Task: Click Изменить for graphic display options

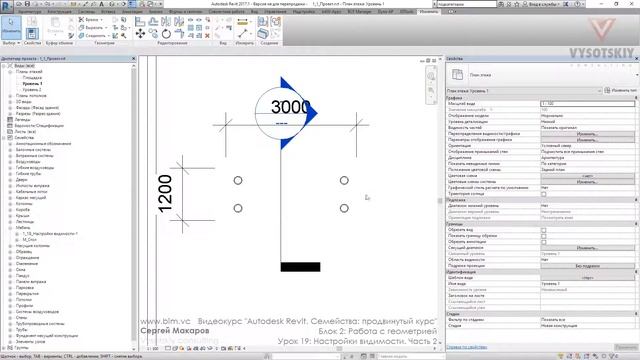Action: coord(587,140)
